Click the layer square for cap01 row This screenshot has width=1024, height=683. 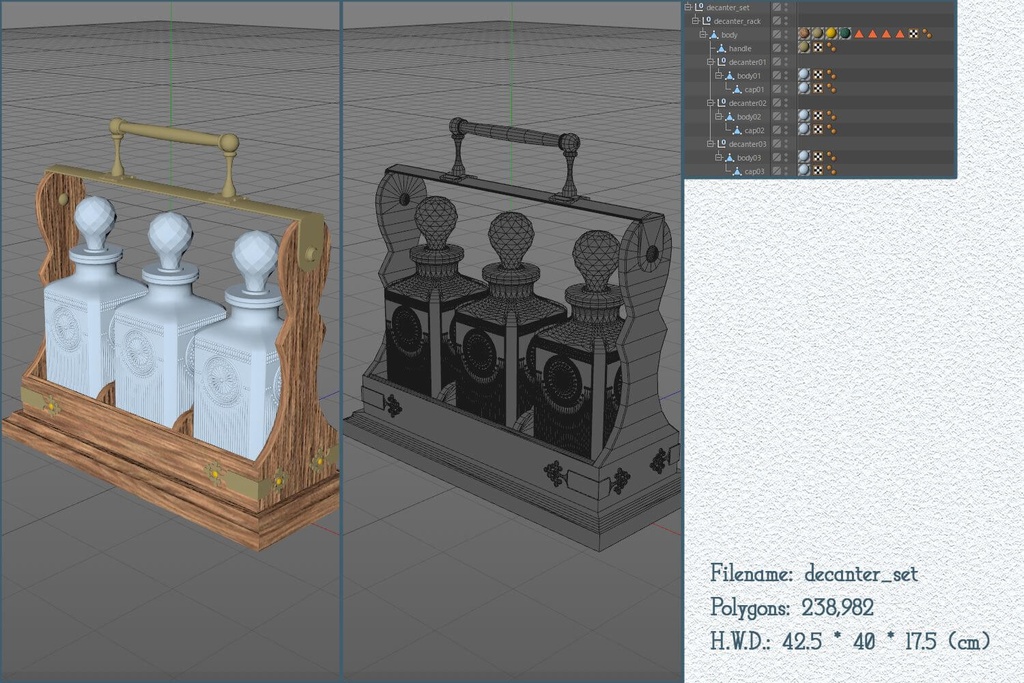coord(776,89)
